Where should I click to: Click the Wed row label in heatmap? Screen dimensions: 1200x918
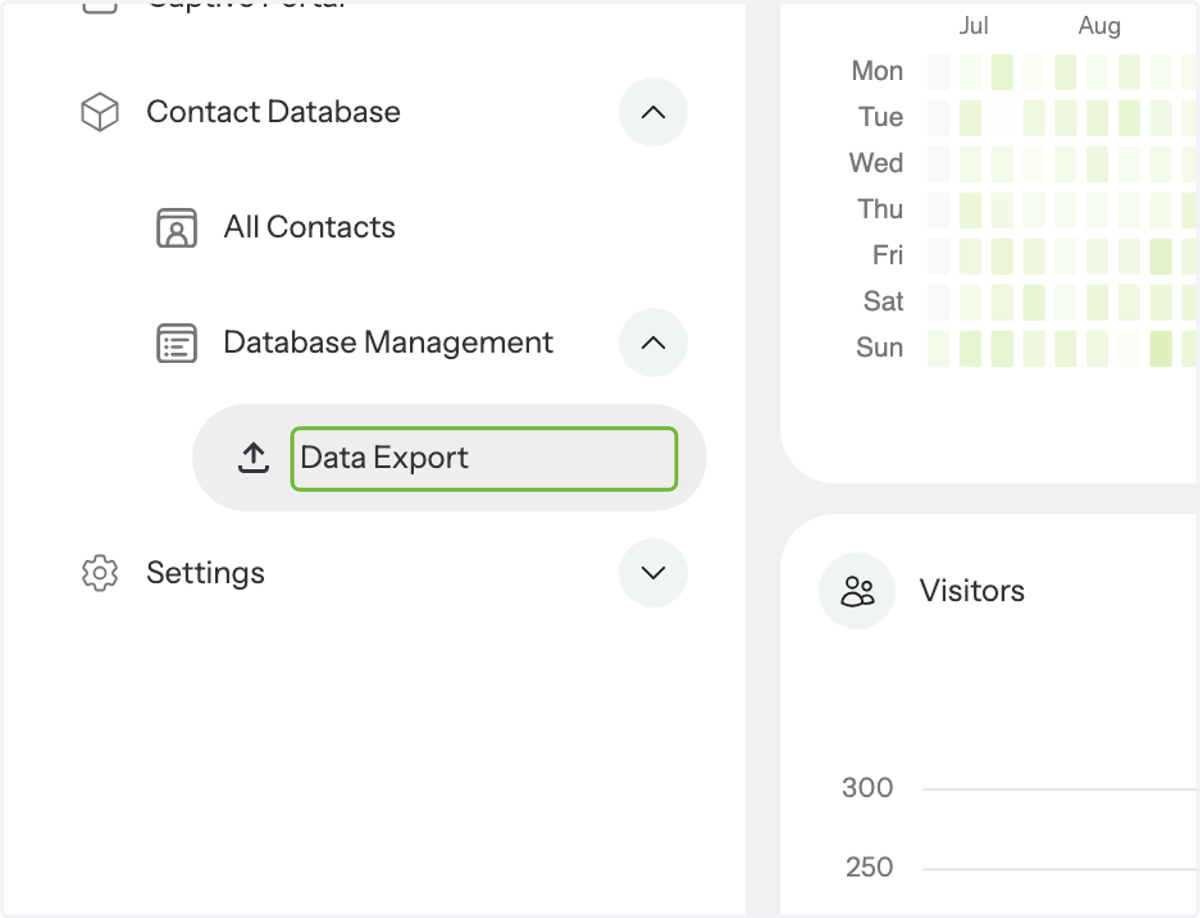(876, 163)
